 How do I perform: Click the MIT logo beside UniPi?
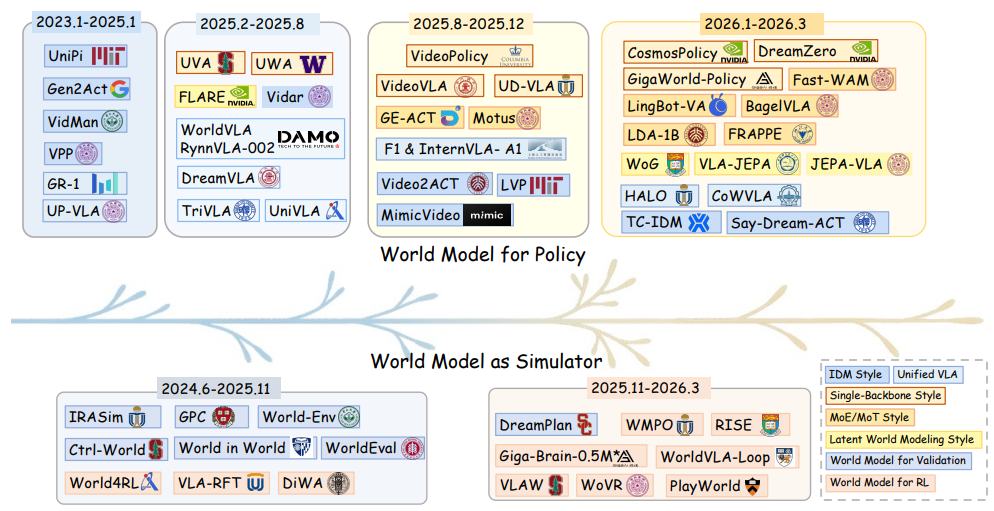pos(108,56)
